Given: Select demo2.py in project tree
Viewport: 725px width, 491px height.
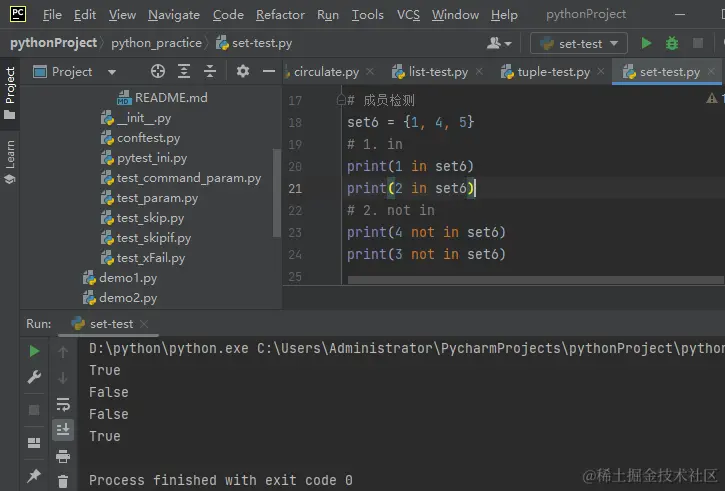Looking at the screenshot, I should pos(120,298).
